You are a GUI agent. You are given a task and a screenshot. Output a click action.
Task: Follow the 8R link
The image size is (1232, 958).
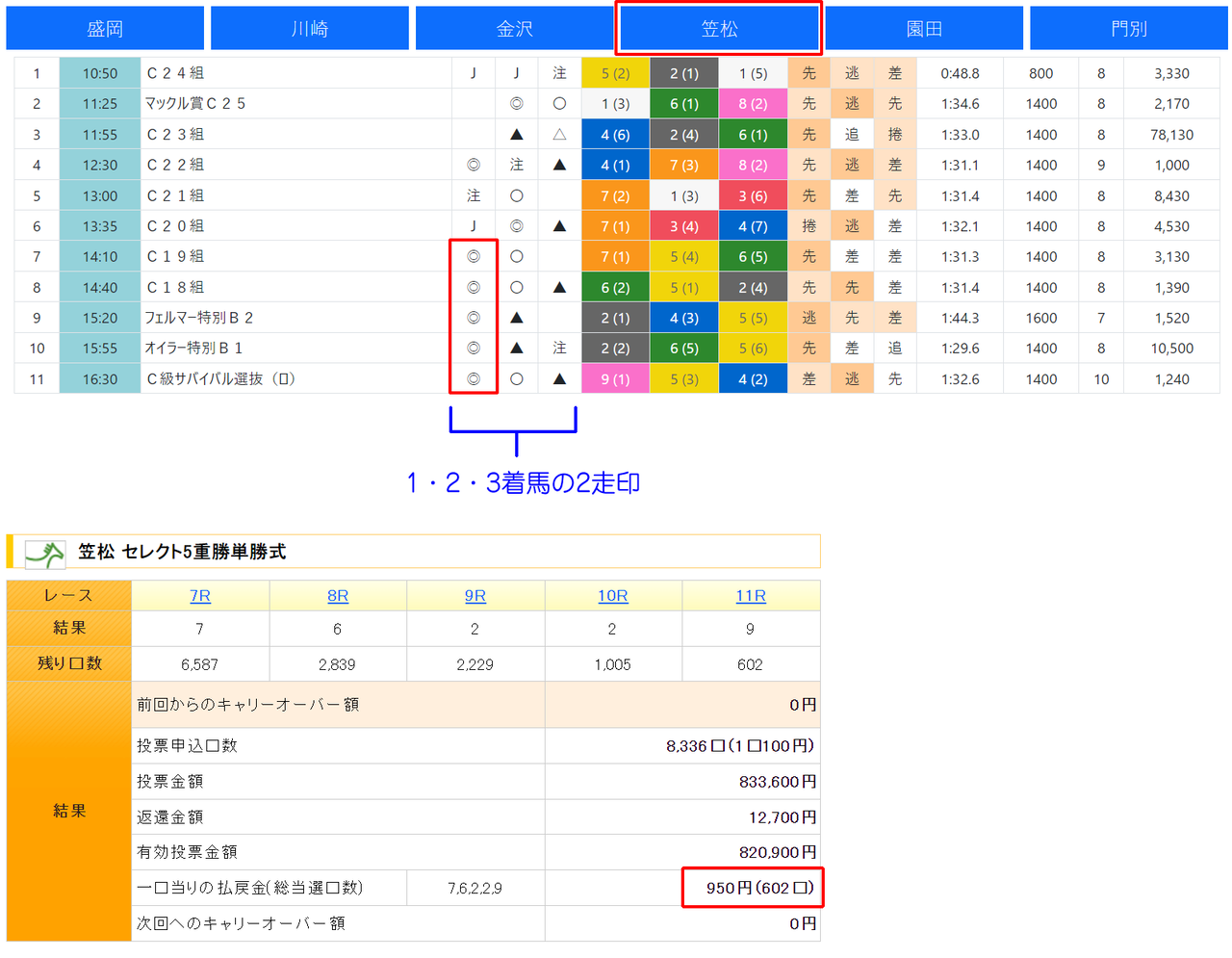pos(338,596)
